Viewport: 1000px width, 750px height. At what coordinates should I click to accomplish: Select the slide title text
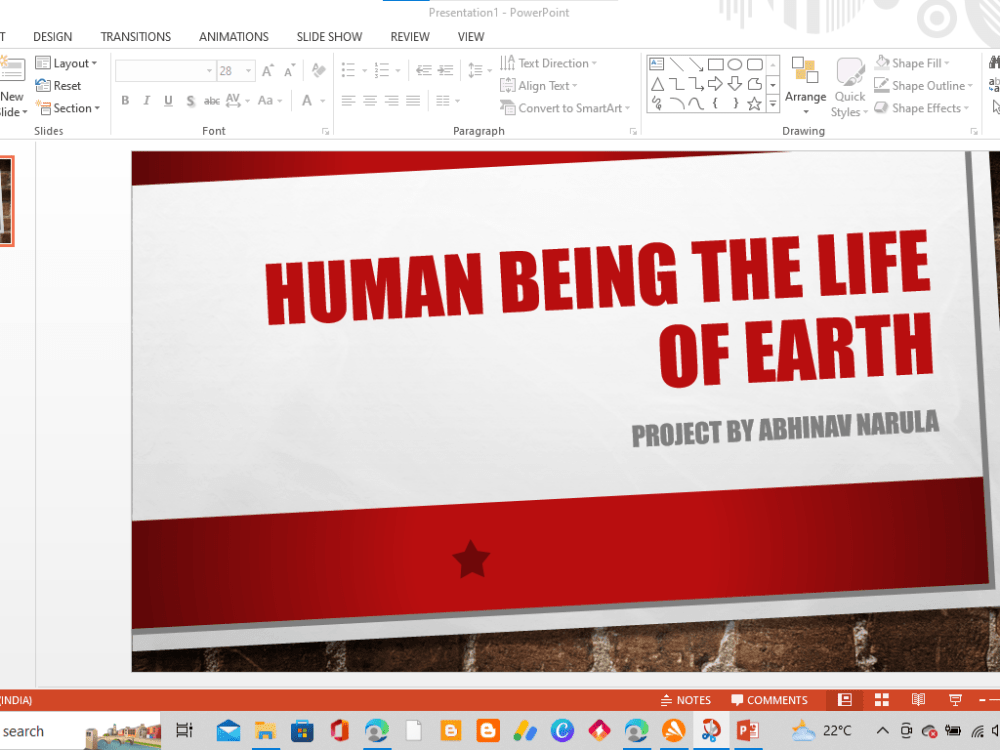(x=599, y=309)
